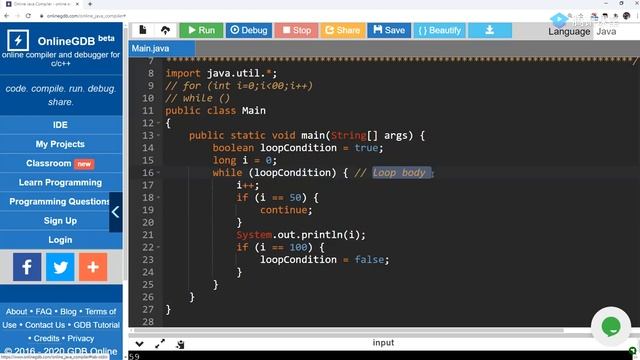Save the current project
The image size is (640, 360).
point(389,30)
